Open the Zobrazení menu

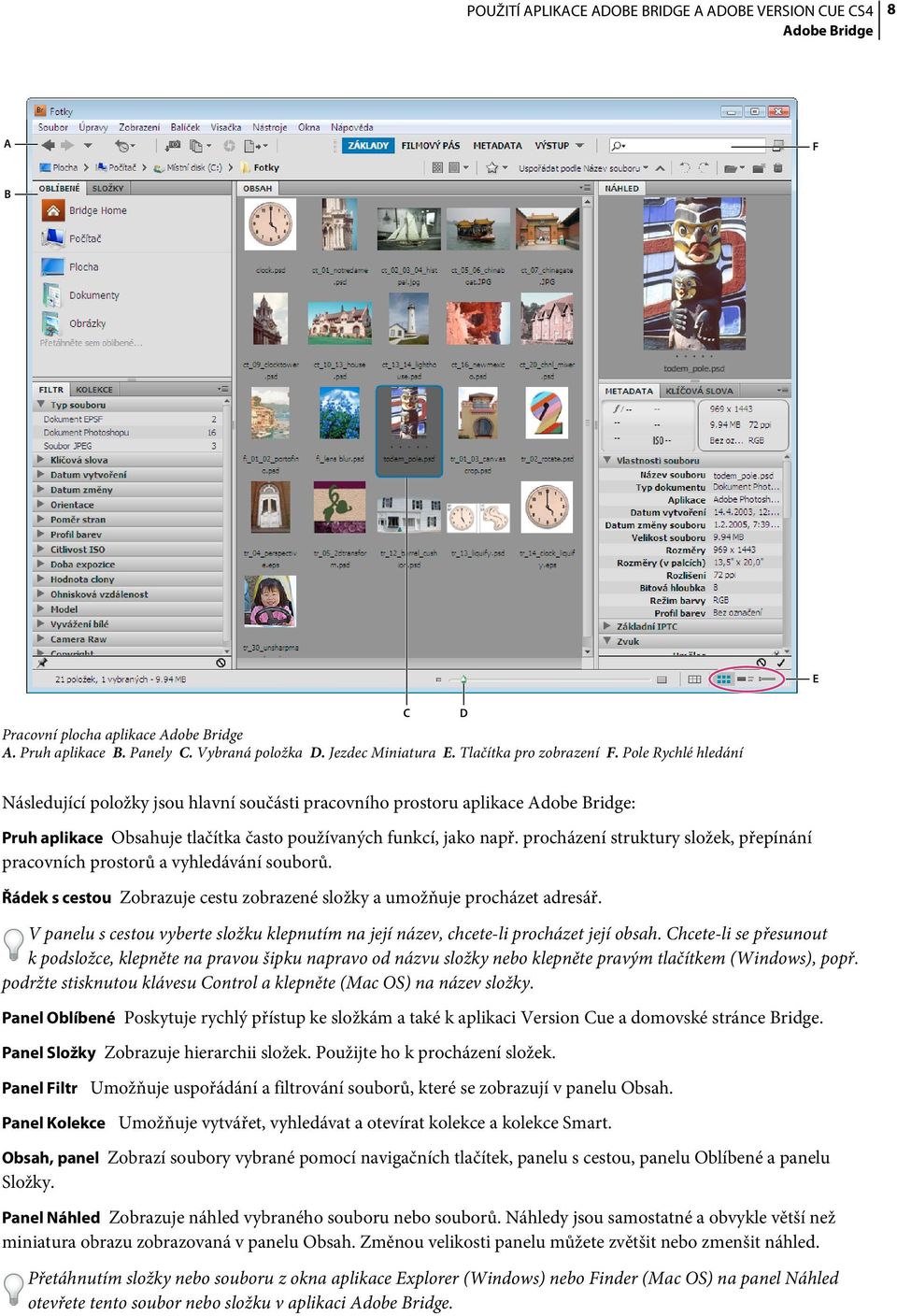click(139, 127)
